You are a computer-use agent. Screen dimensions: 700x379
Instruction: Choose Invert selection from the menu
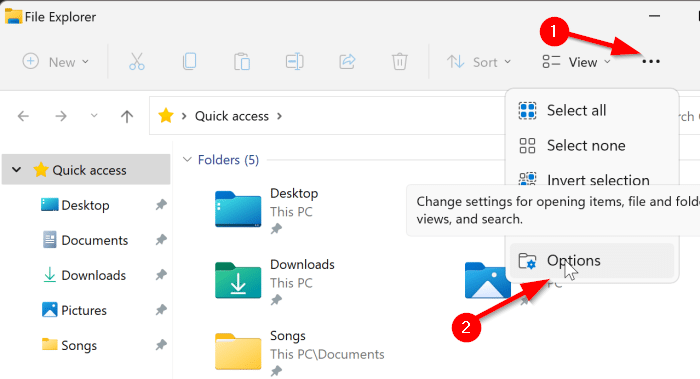[x=592, y=179]
